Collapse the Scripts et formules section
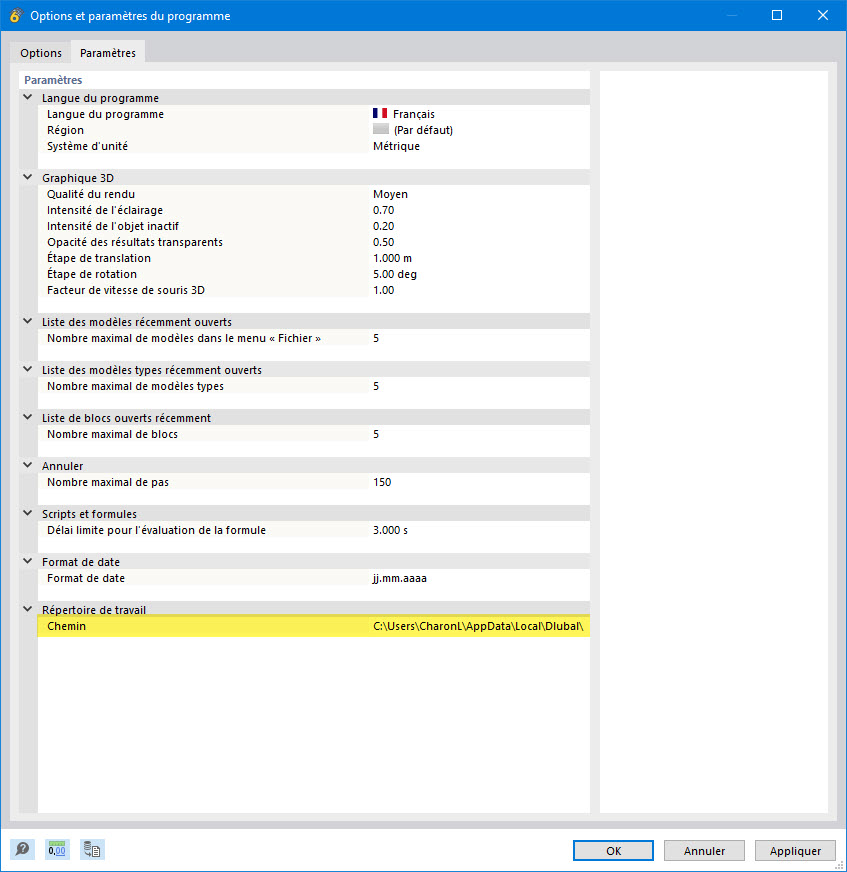Screen dimensions: 847x872 click(x=26, y=513)
